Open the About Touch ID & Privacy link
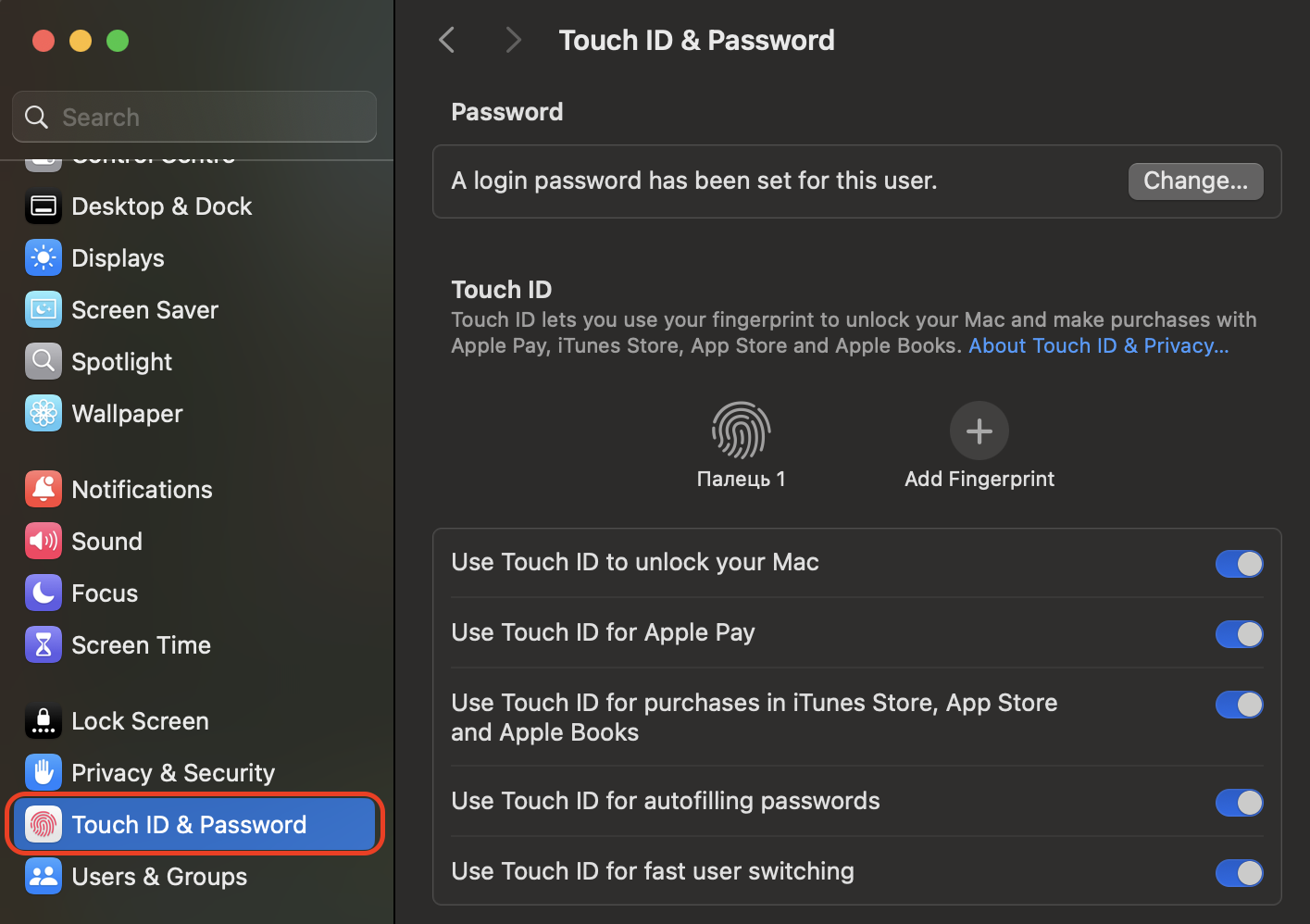The width and height of the screenshot is (1310, 924). [x=1097, y=344]
